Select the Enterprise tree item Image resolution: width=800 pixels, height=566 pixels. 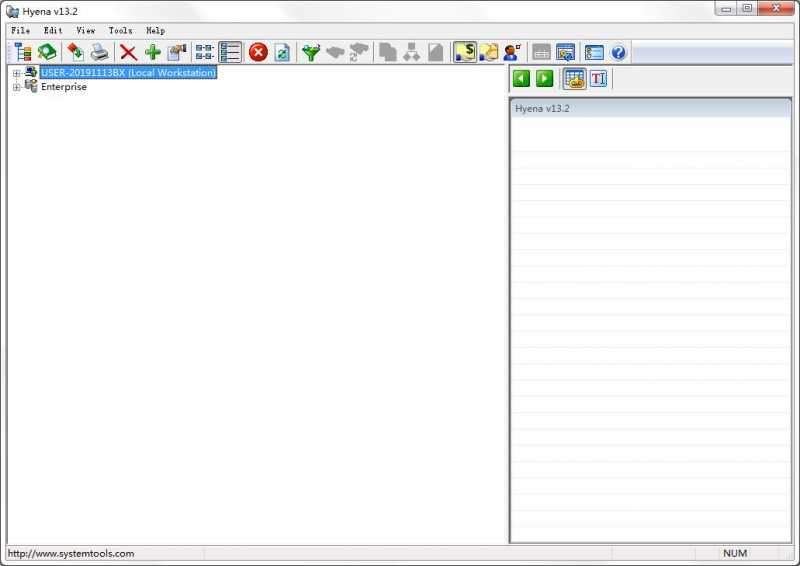[63, 87]
